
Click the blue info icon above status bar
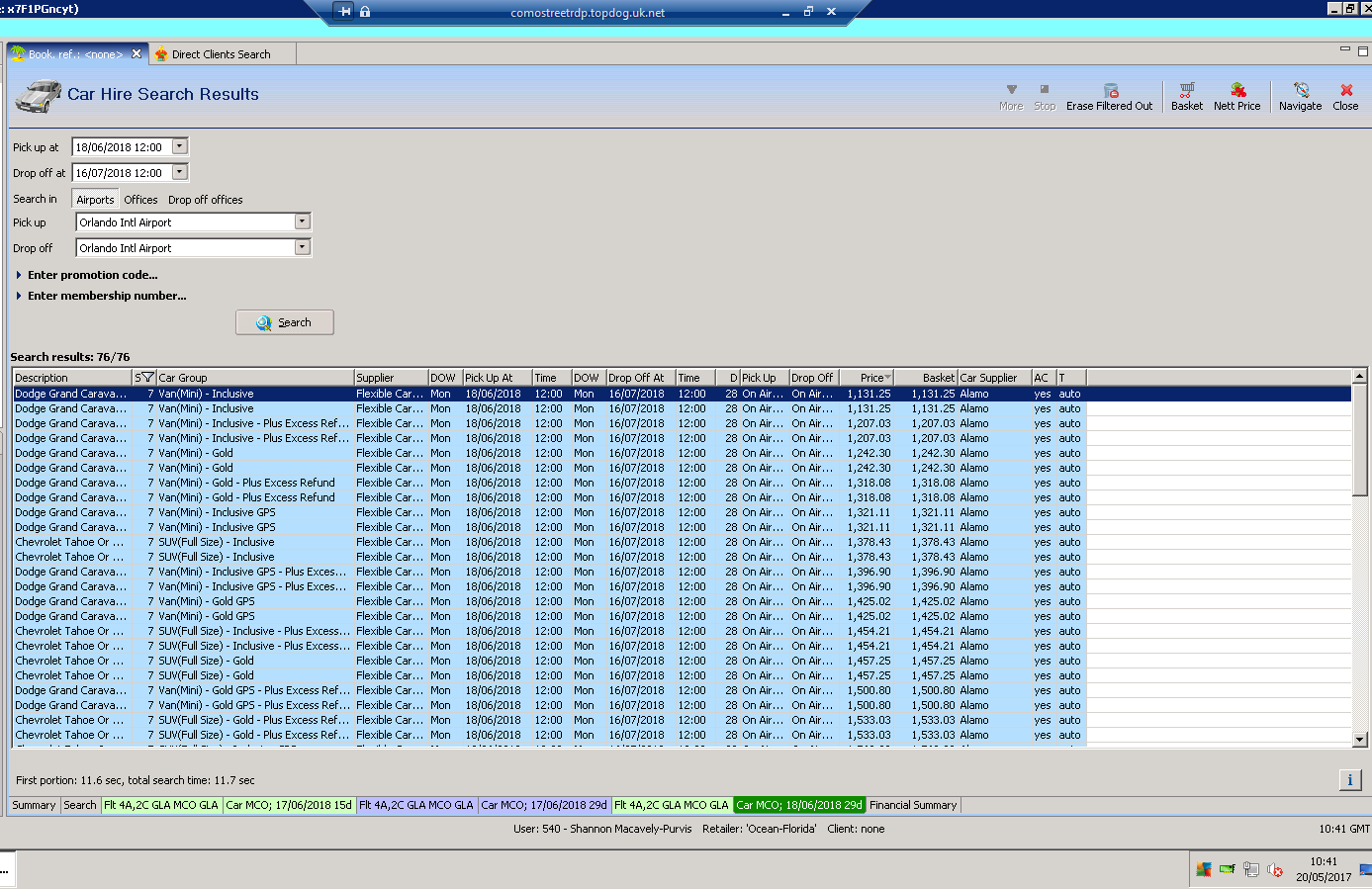click(1350, 780)
